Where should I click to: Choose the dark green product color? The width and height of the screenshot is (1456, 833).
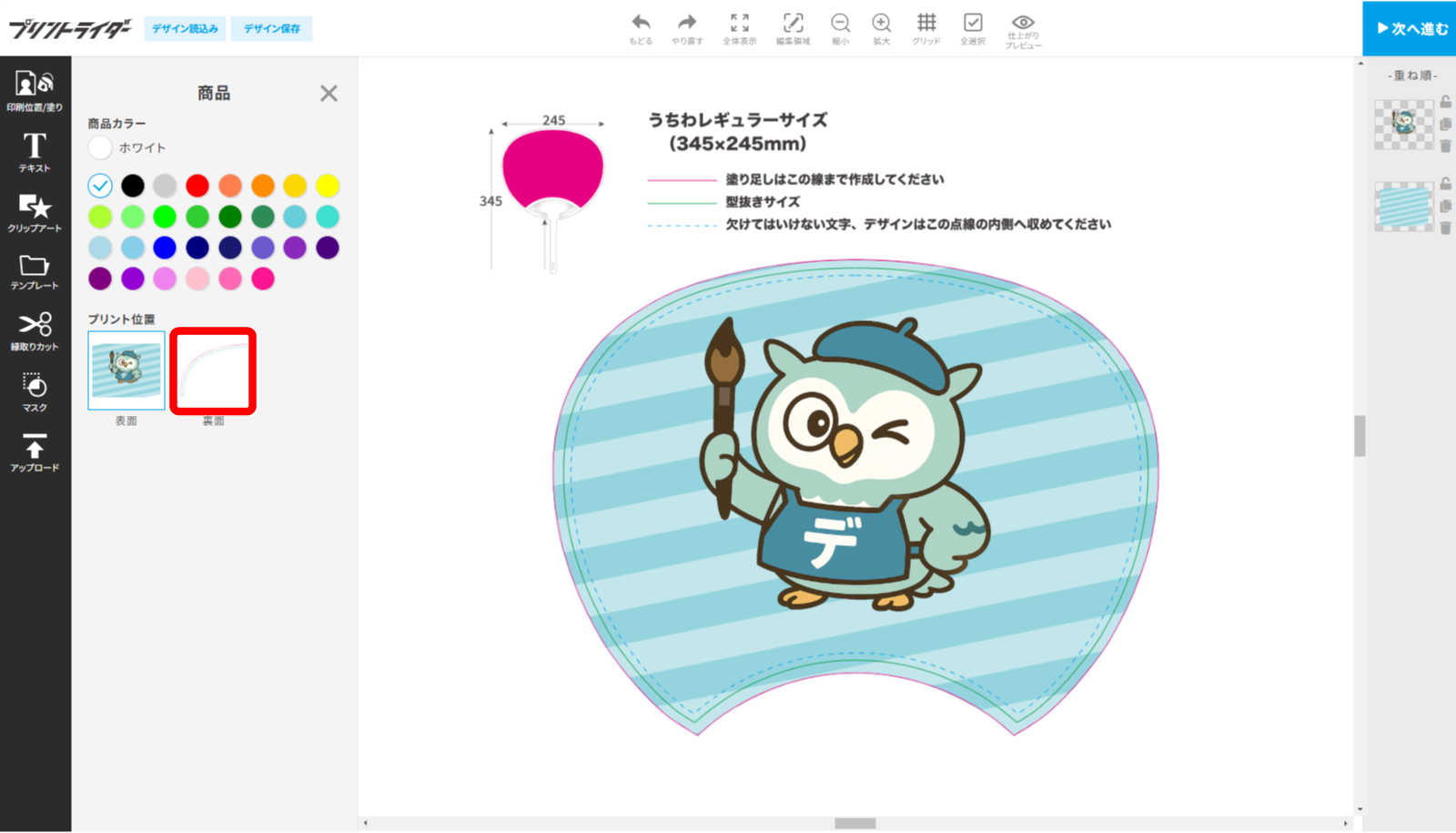click(x=230, y=217)
